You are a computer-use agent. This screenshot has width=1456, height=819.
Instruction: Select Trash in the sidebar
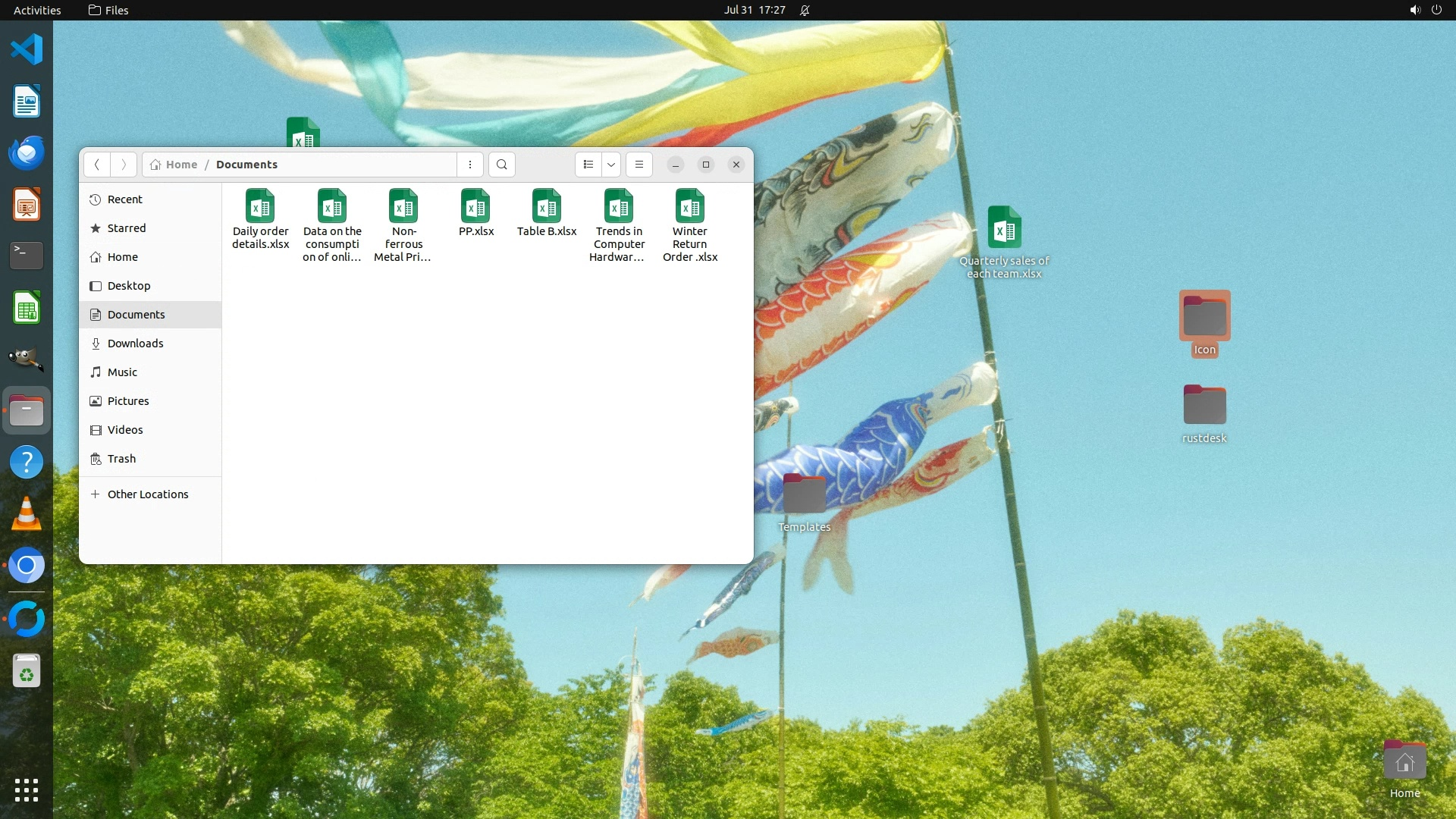tap(121, 459)
